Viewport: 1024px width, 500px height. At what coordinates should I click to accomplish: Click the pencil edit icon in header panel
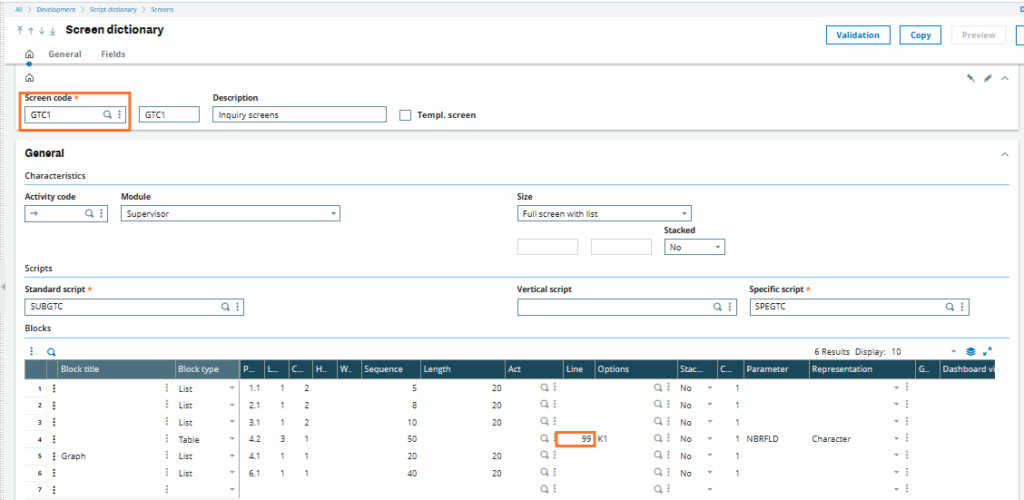point(987,78)
